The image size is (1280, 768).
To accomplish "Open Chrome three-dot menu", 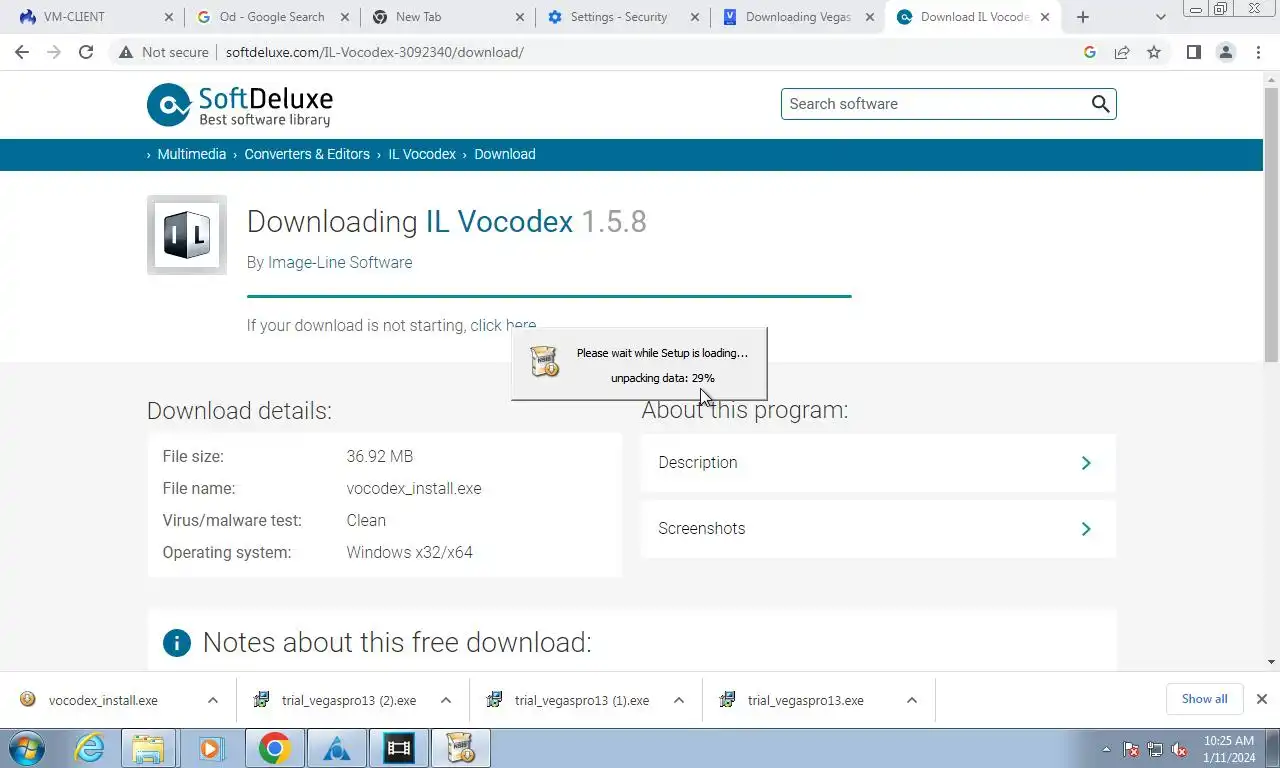I will tap(1258, 52).
